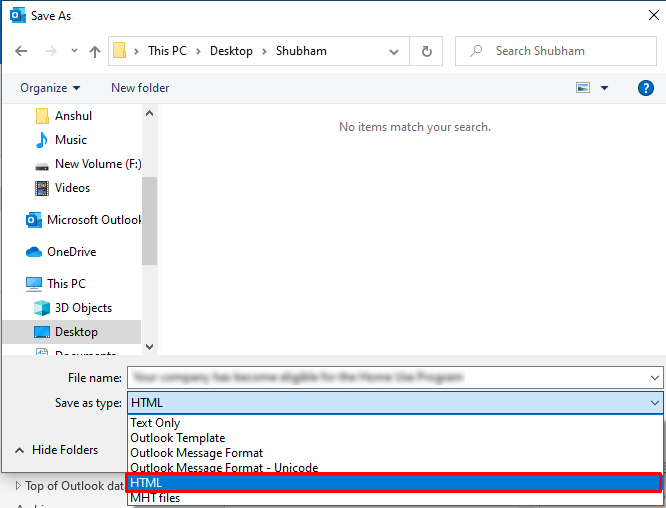Click the Anshul folder icon
Image resolution: width=666 pixels, height=508 pixels.
click(42, 116)
